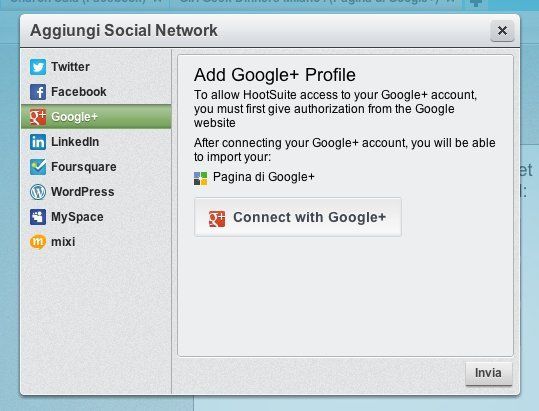Click the Facebook logo icon
This screenshot has width=539, height=411.
click(x=38, y=92)
